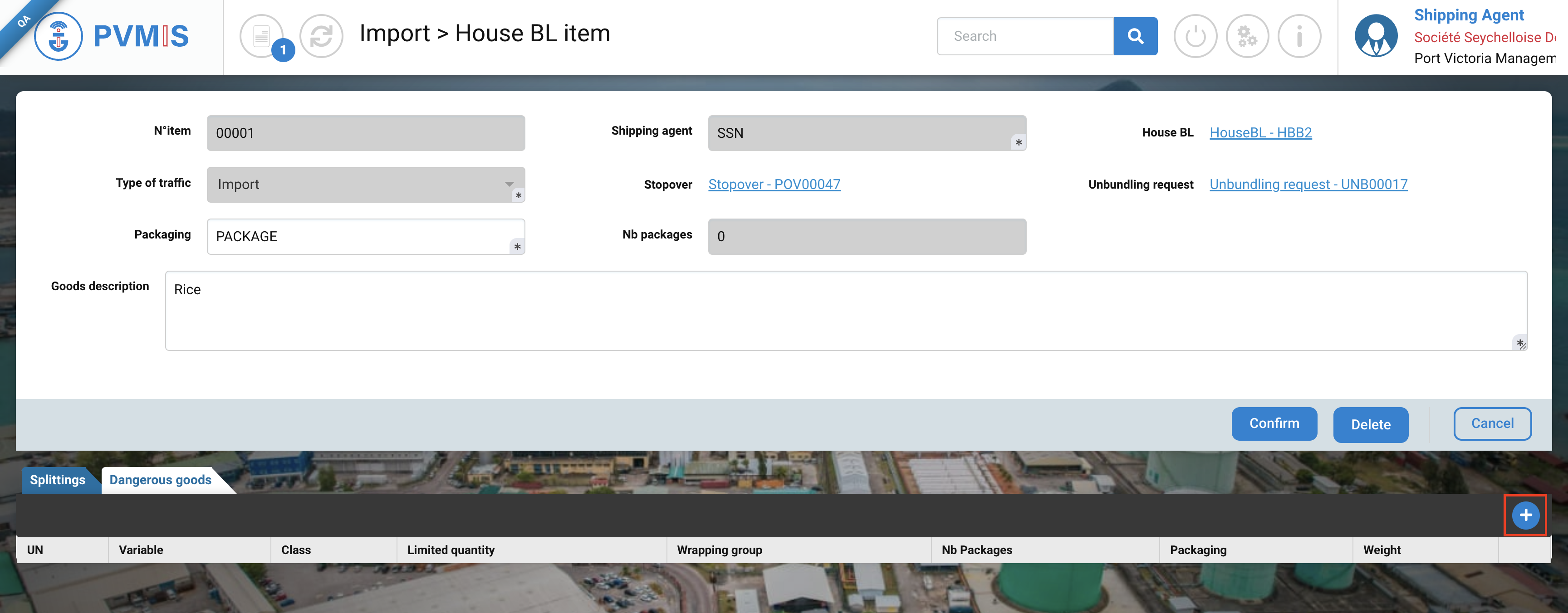Click the information icon
Screen dimensions: 1568x613
tap(1299, 36)
